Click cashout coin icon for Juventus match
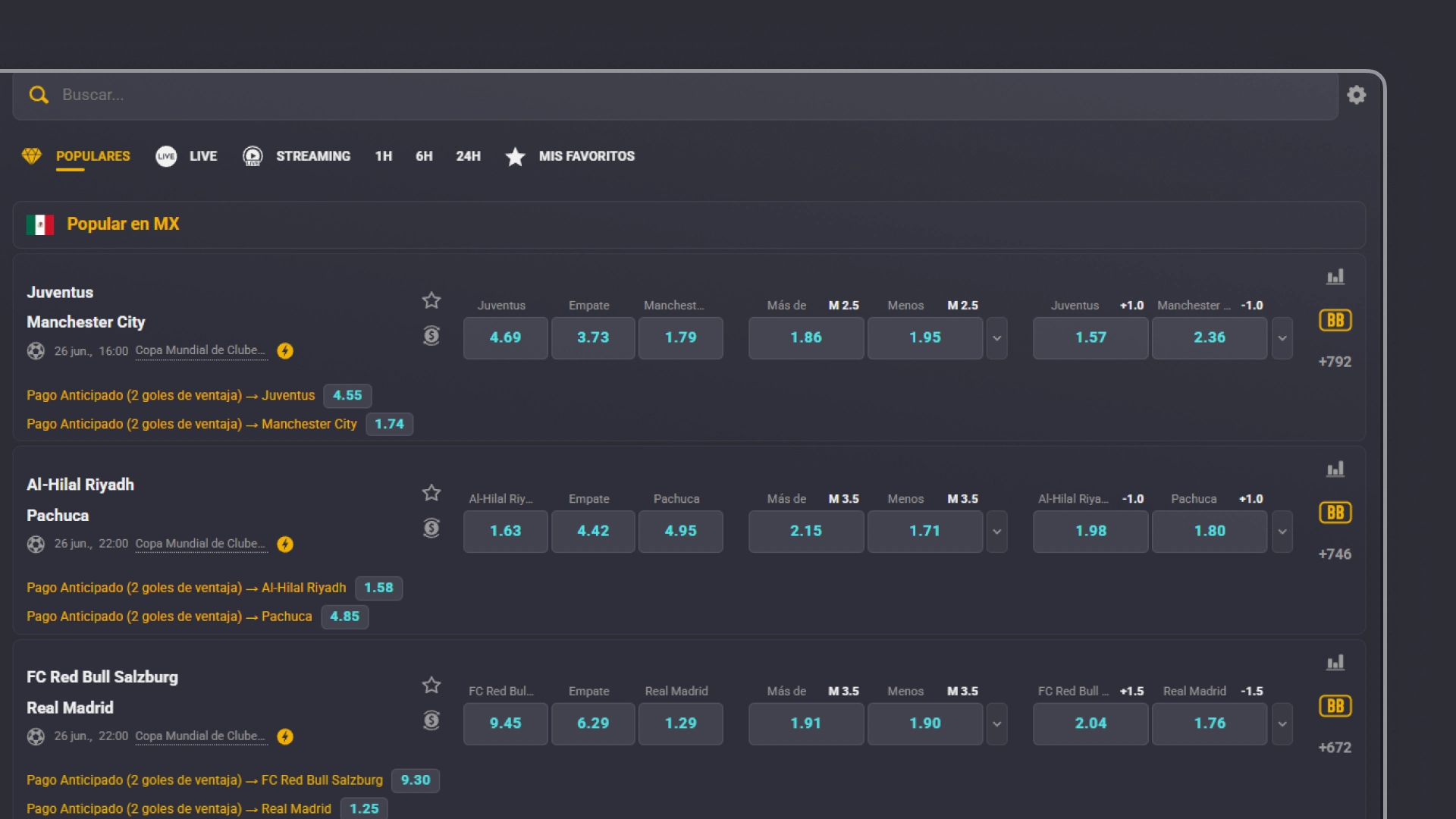 pyautogui.click(x=431, y=335)
